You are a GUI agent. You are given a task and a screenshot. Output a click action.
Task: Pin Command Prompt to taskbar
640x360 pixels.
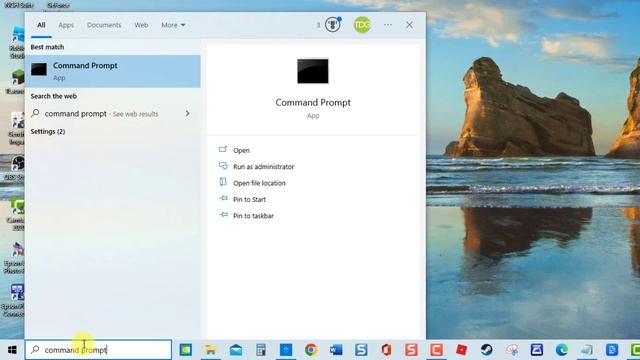[253, 216]
